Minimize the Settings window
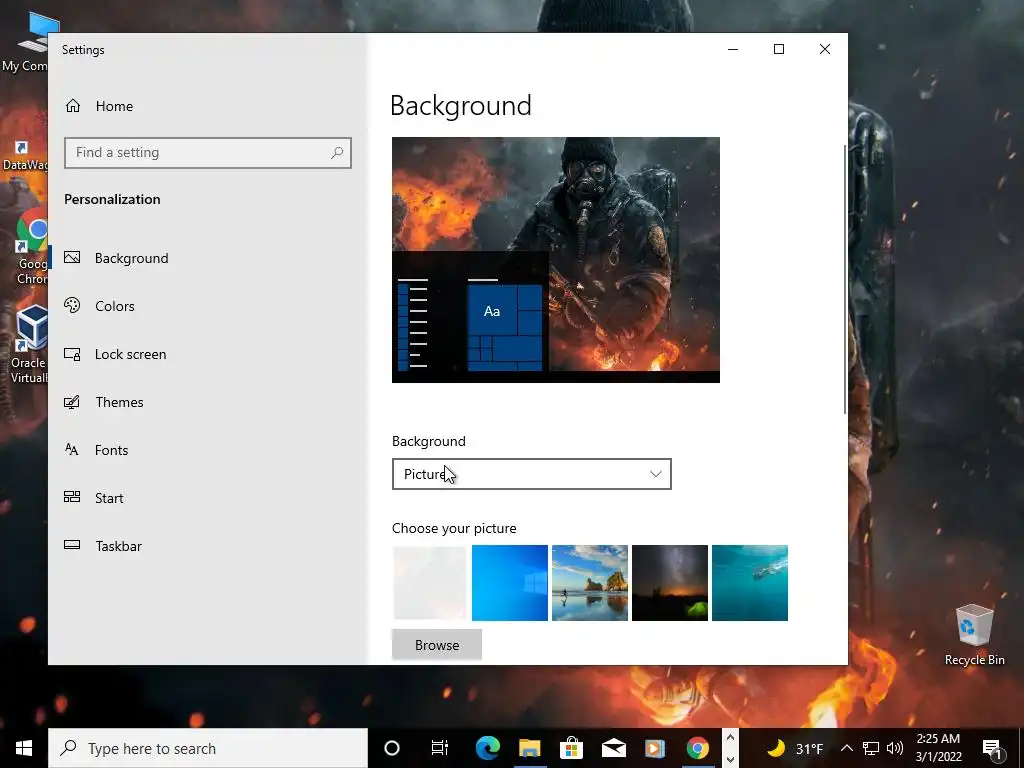The height and width of the screenshot is (768, 1024). [733, 50]
